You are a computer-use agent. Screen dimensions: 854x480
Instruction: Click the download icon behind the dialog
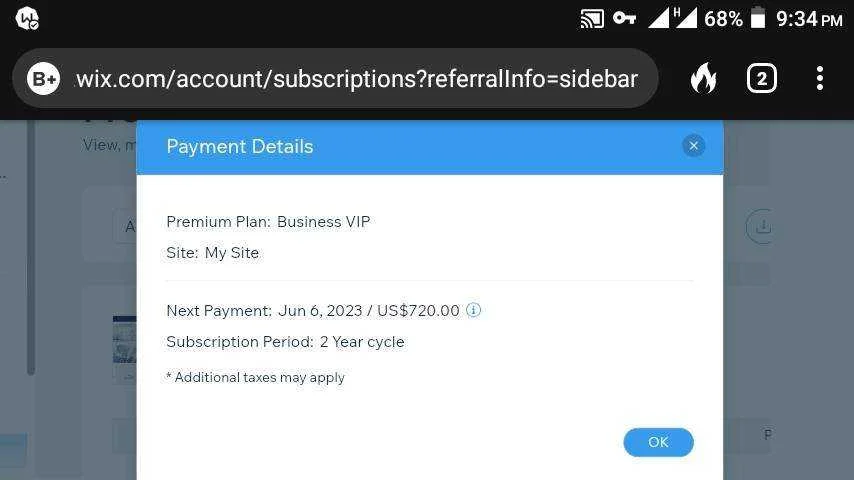(760, 226)
